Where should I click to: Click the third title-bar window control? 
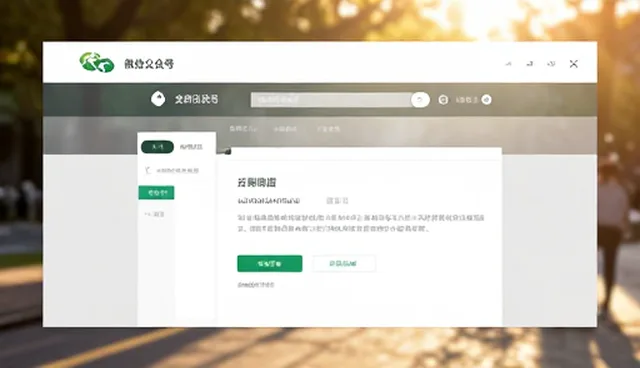(551, 64)
